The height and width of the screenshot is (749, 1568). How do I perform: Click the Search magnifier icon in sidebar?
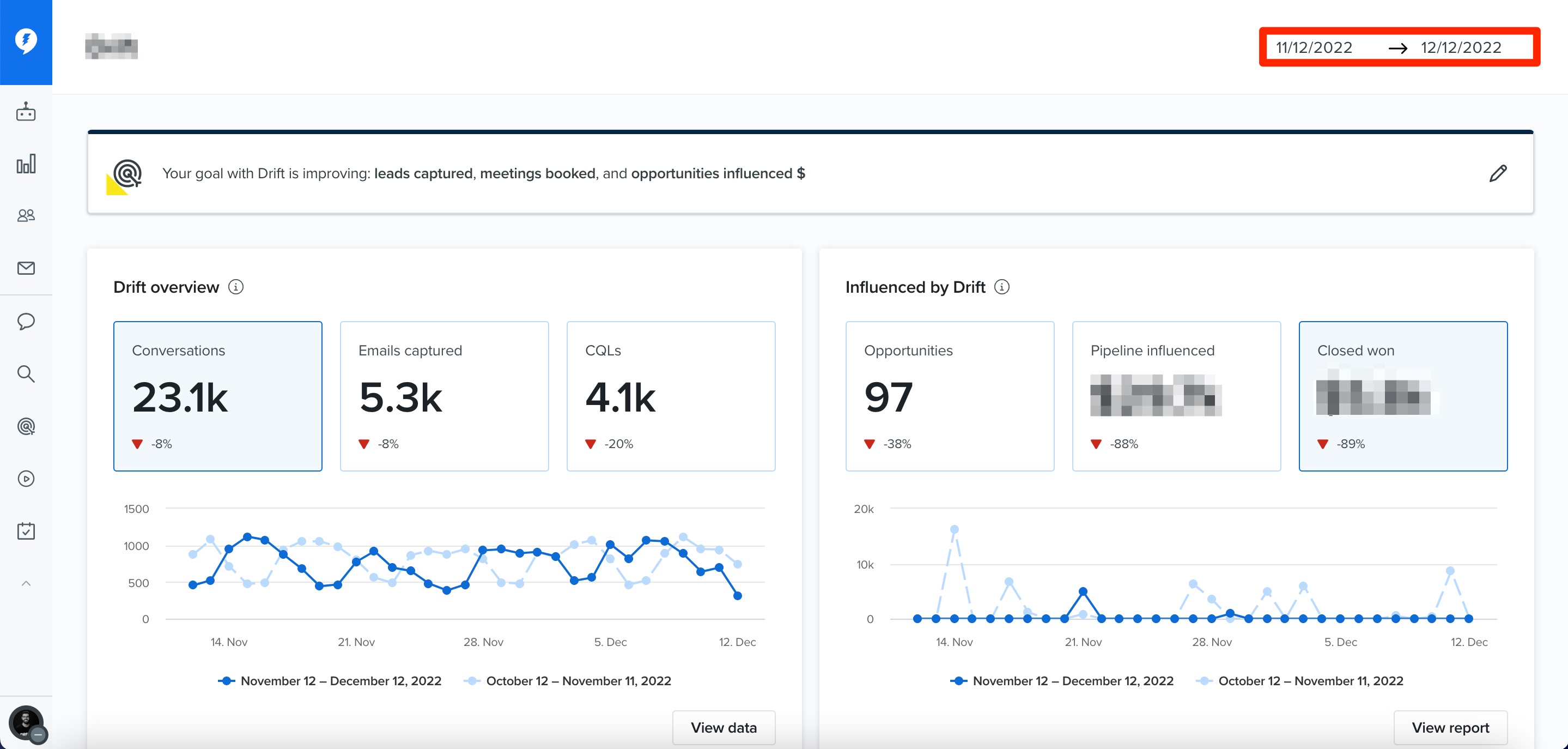click(26, 373)
